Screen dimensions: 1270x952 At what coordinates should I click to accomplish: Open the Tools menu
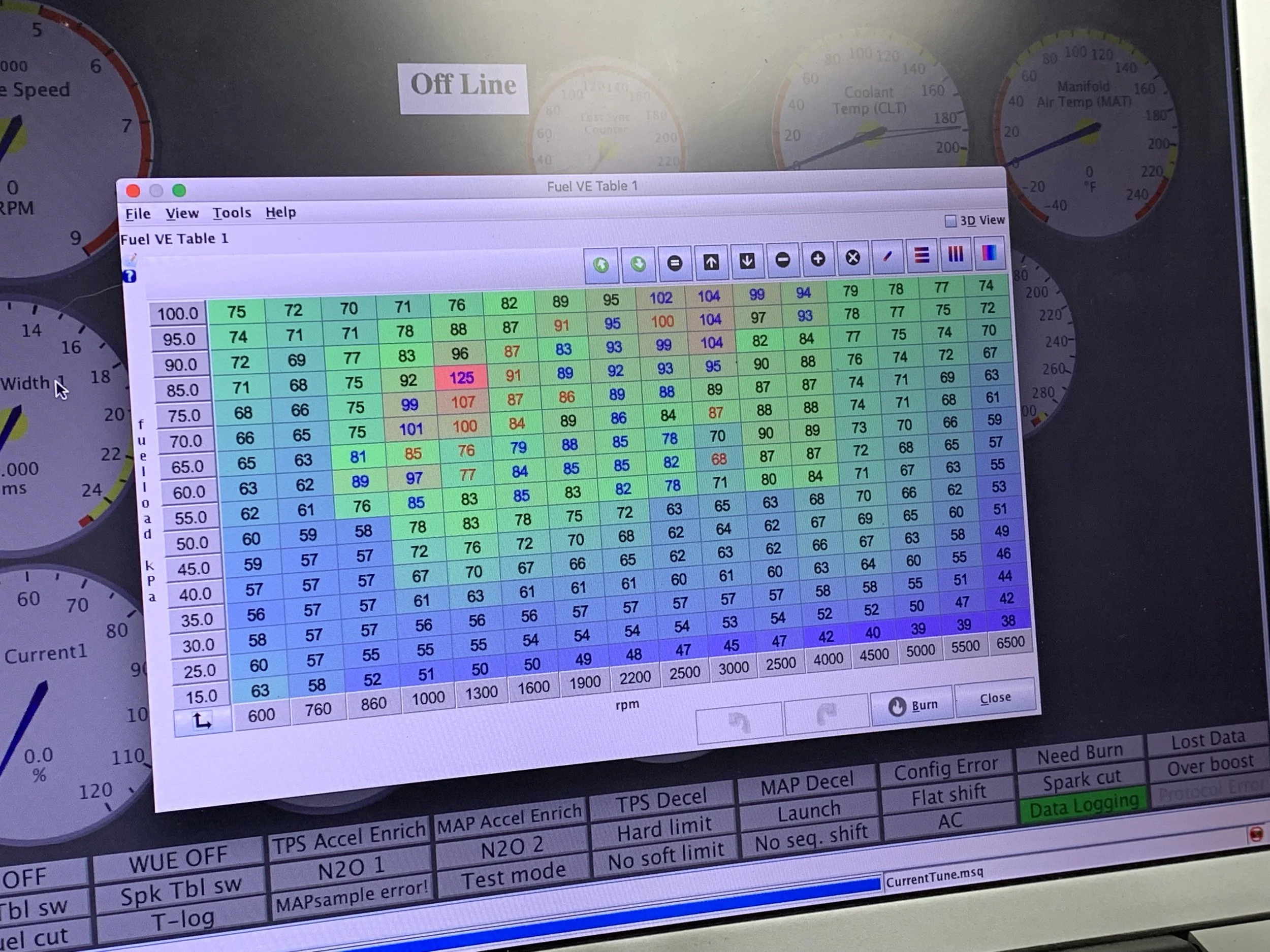232,213
